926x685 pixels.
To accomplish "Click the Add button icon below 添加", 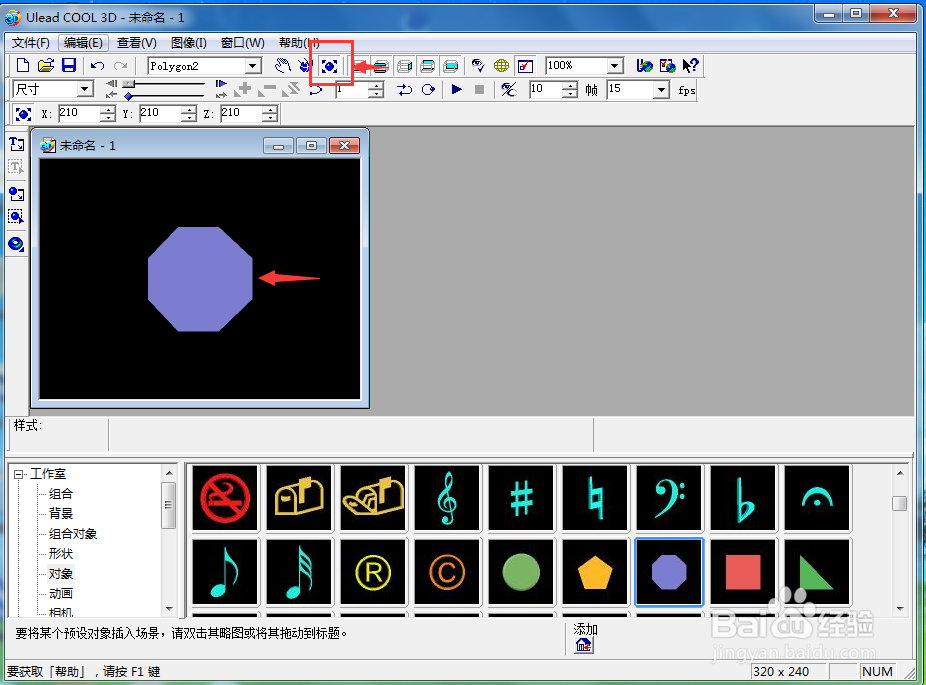I will (583, 645).
